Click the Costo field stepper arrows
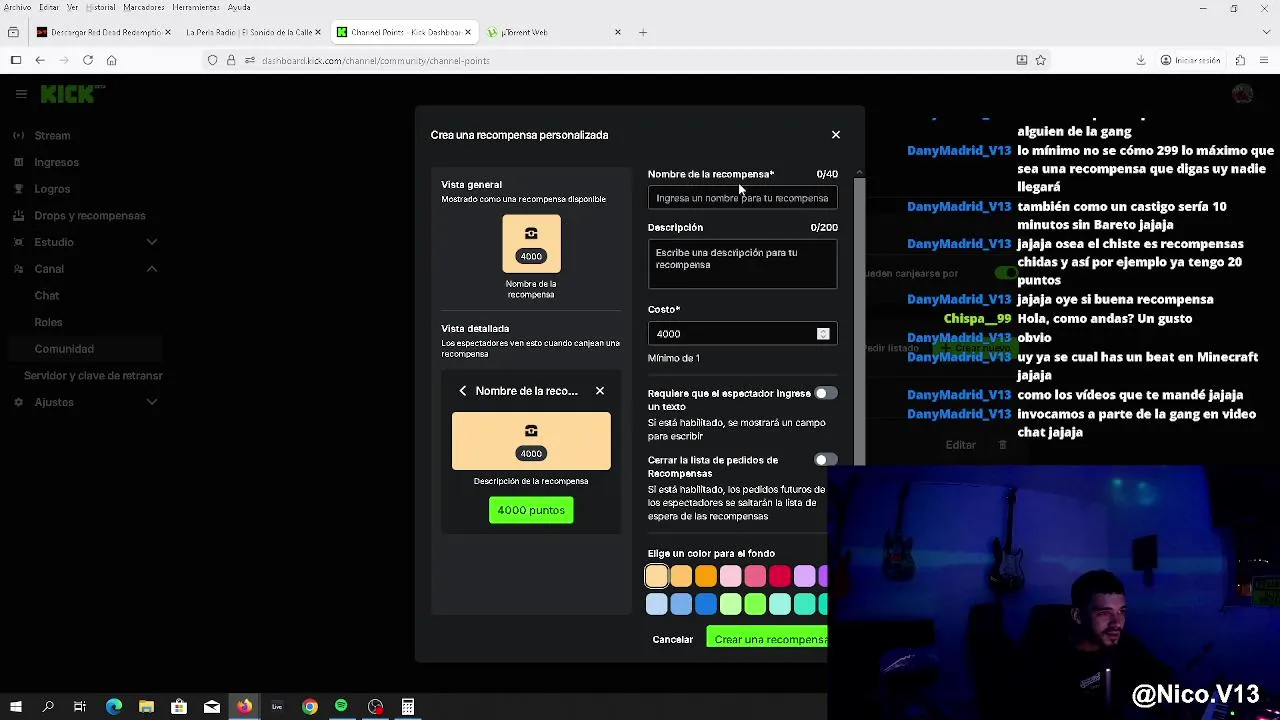The image size is (1280, 720). (x=823, y=334)
